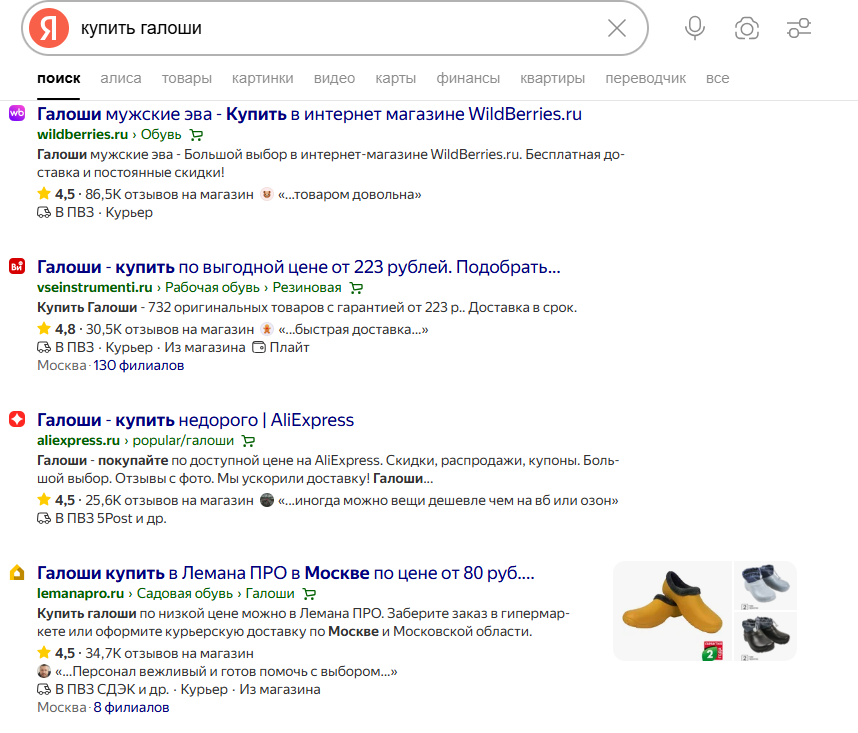Clear the search query with X icon
Viewport: 858px width, 733px height.
(x=617, y=28)
